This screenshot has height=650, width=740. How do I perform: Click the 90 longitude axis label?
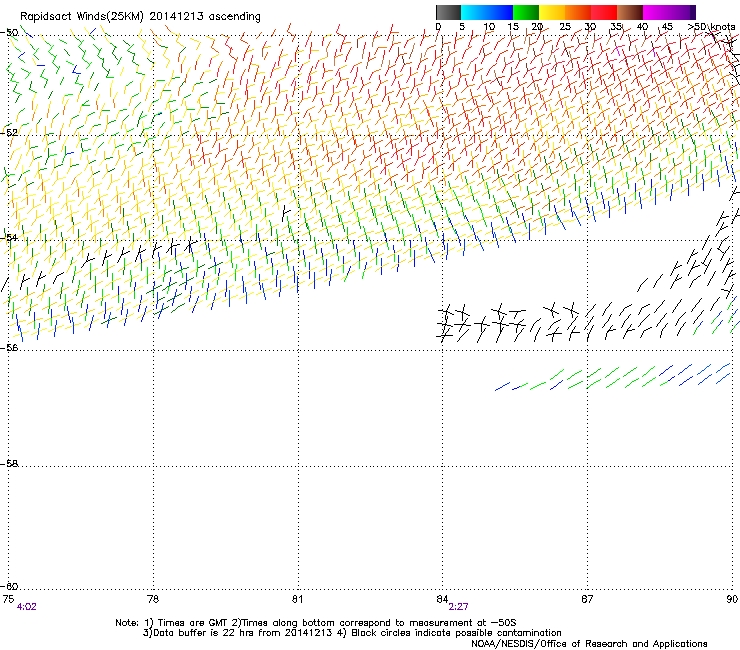tap(732, 599)
